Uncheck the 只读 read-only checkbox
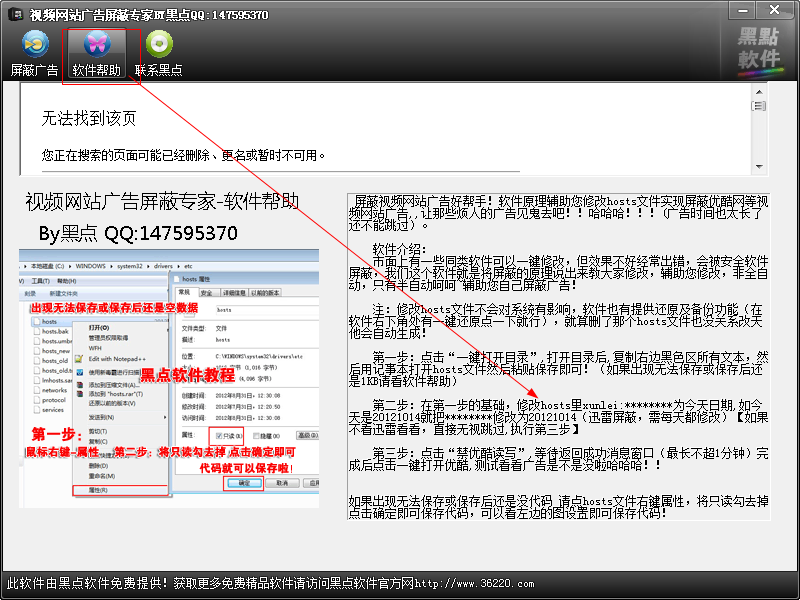 pyautogui.click(x=217, y=435)
